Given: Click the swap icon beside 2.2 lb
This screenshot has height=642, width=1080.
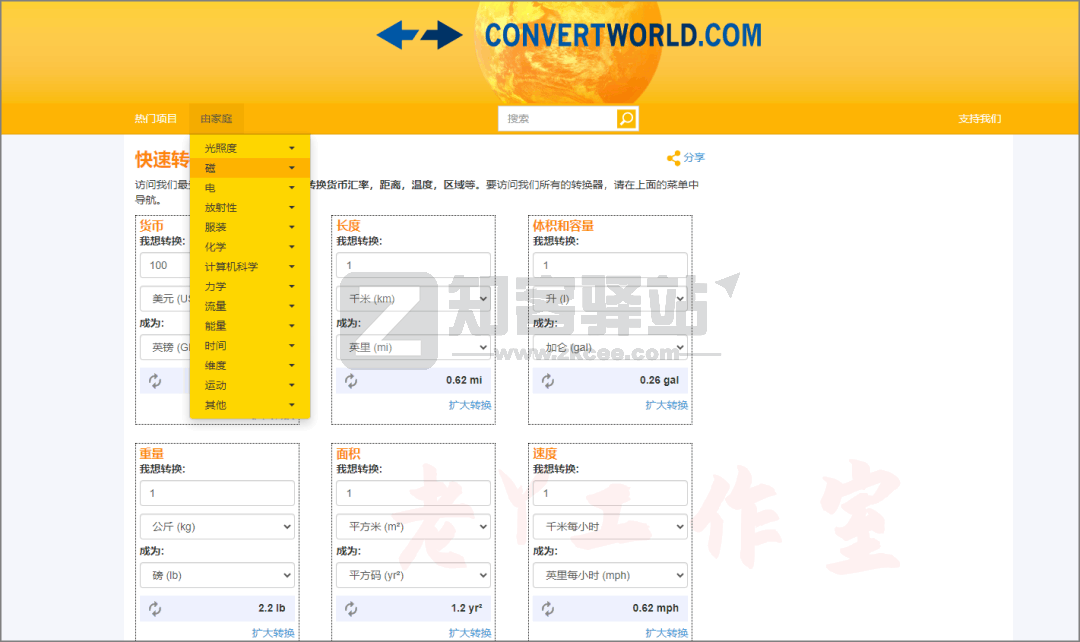Looking at the screenshot, I should [152, 608].
